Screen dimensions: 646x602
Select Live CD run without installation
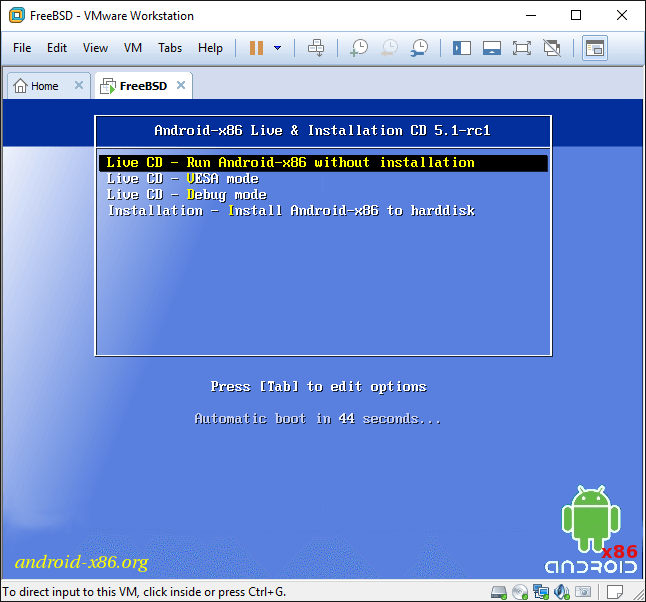[x=323, y=162]
